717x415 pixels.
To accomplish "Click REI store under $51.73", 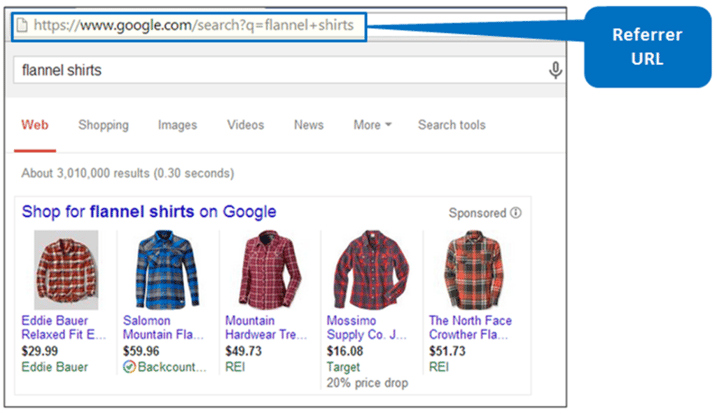I will (x=439, y=367).
